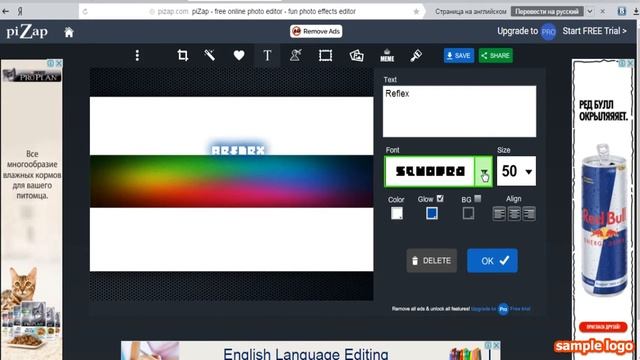The image size is (640, 360).
Task: Open the heart stickers tool
Action: pos(239,56)
